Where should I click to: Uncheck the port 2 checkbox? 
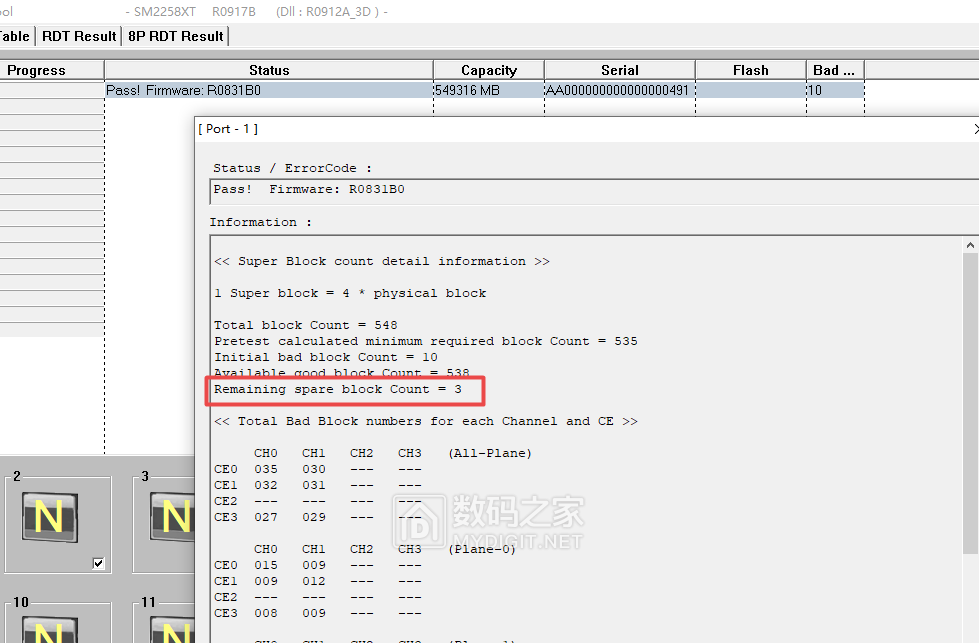[x=98, y=563]
